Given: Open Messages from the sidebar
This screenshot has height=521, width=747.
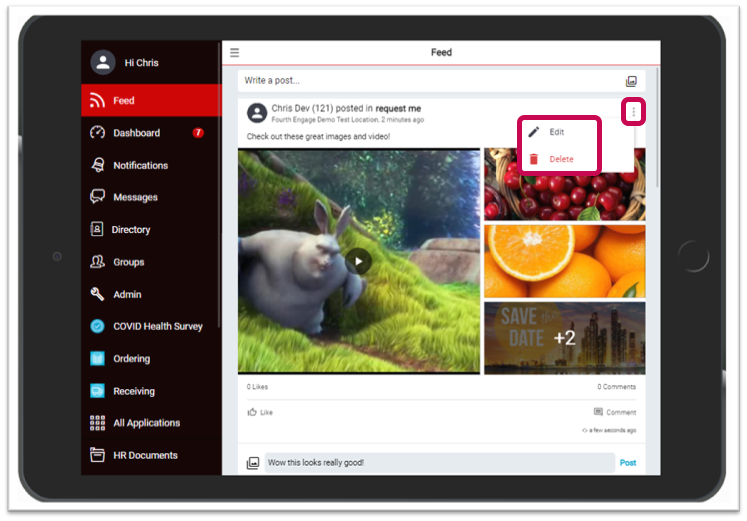Looking at the screenshot, I should (x=151, y=197).
